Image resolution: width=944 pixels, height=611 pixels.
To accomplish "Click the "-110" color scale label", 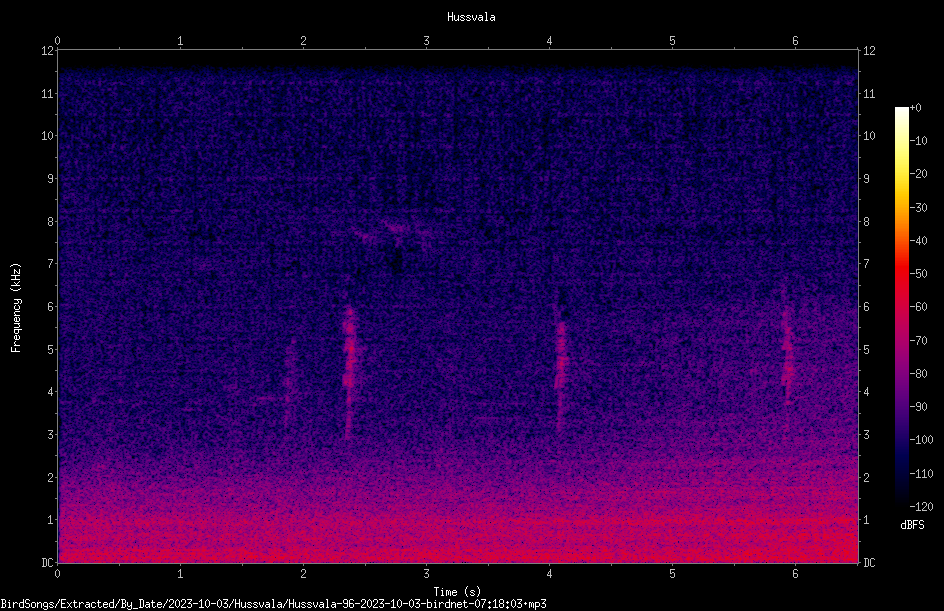I will coord(921,474).
